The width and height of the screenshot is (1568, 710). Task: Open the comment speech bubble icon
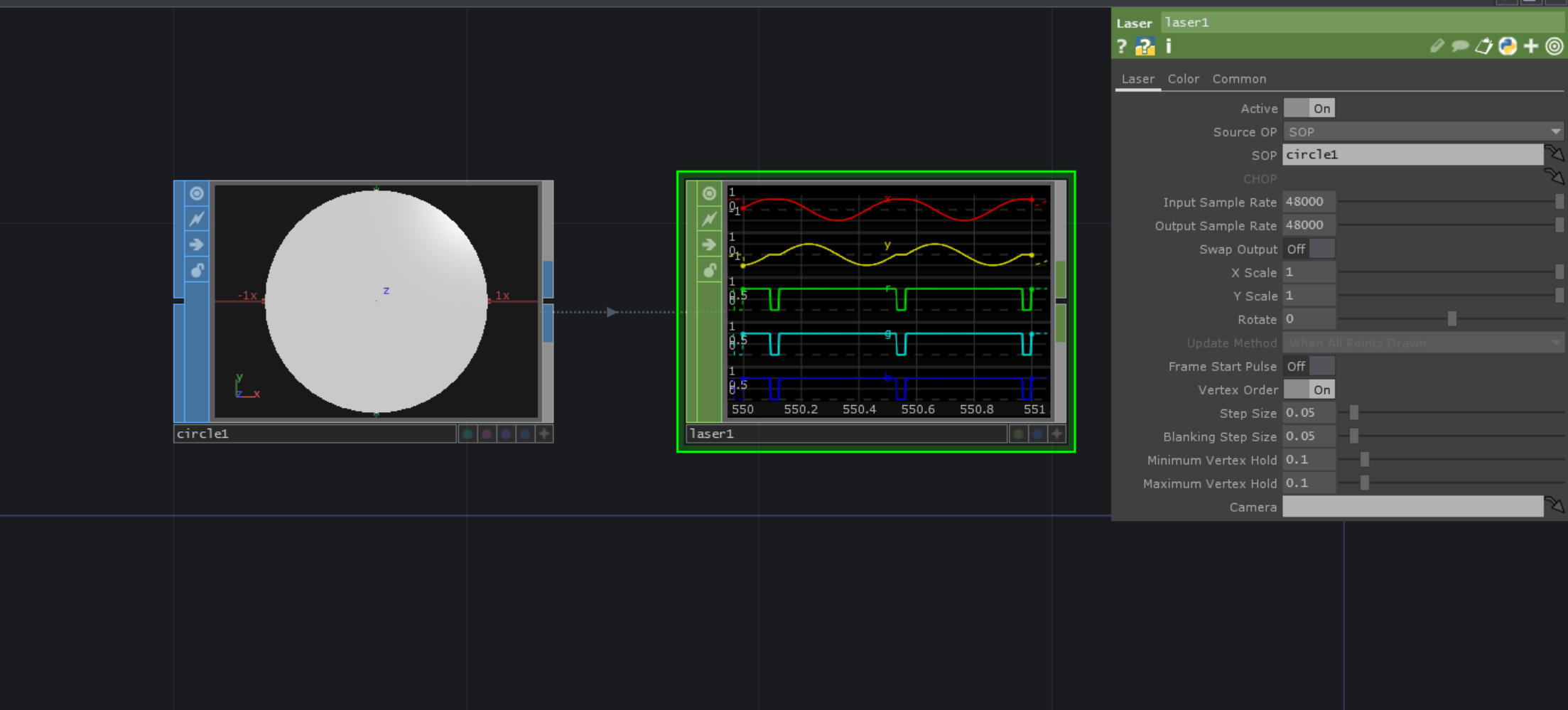pos(1460,47)
